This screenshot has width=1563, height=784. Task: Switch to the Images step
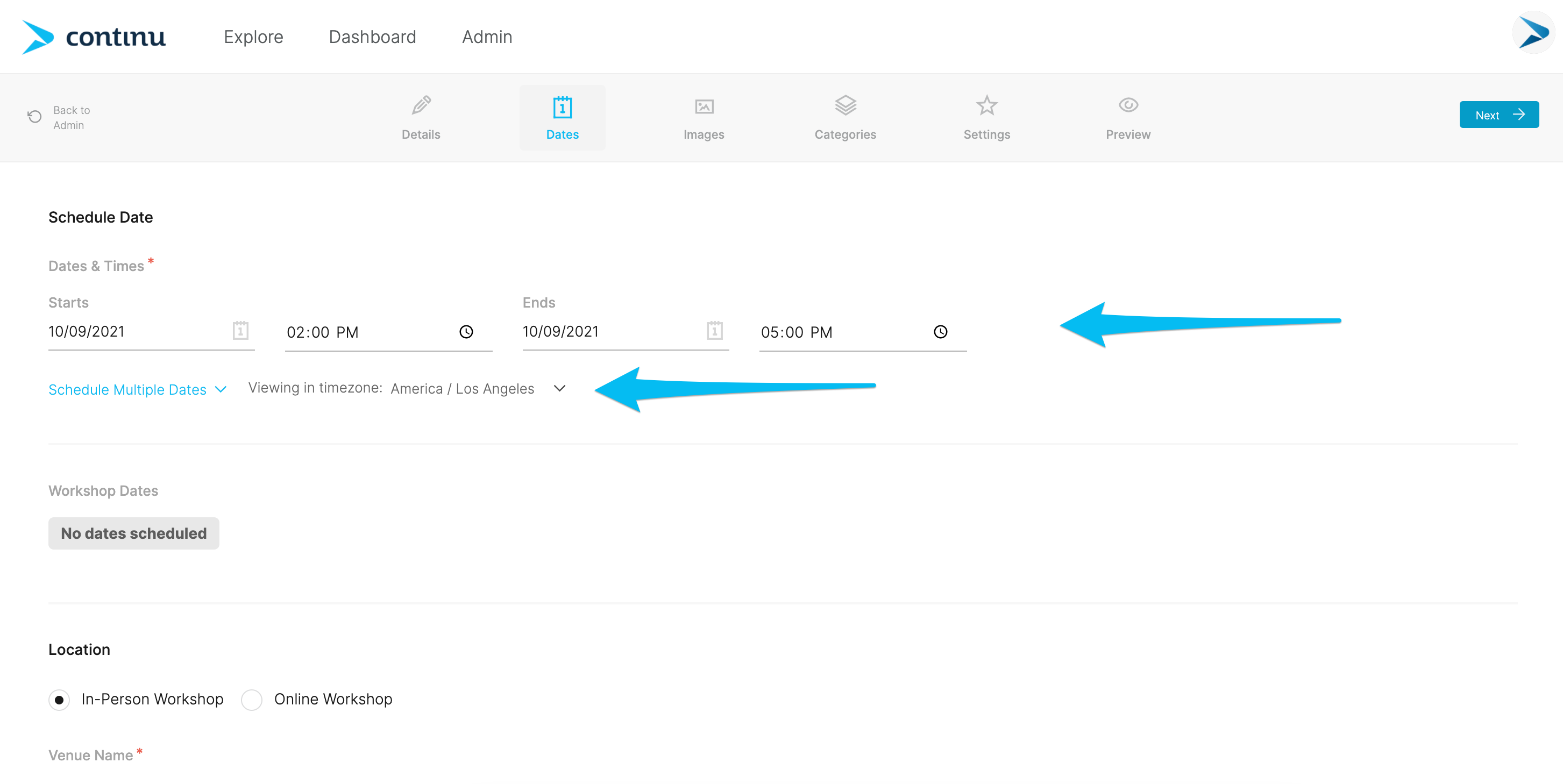704,118
